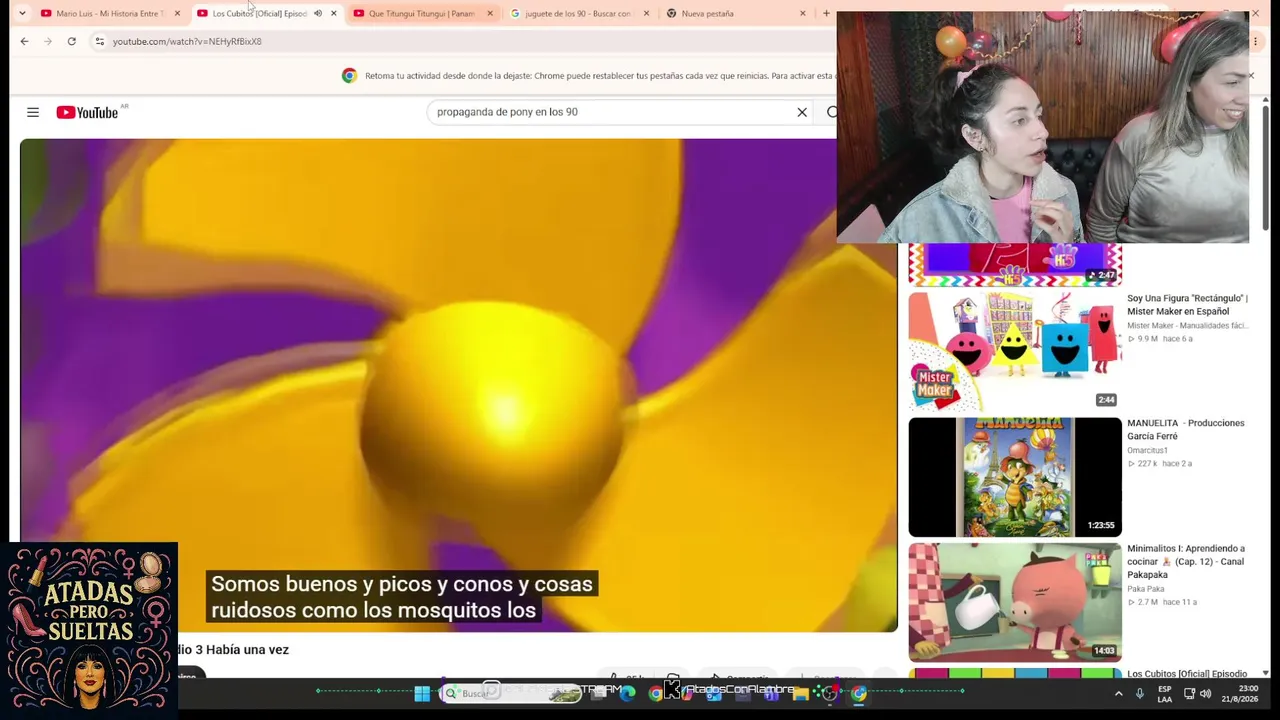The height and width of the screenshot is (720, 1280).
Task: Open a new browser tab
Action: 826,13
